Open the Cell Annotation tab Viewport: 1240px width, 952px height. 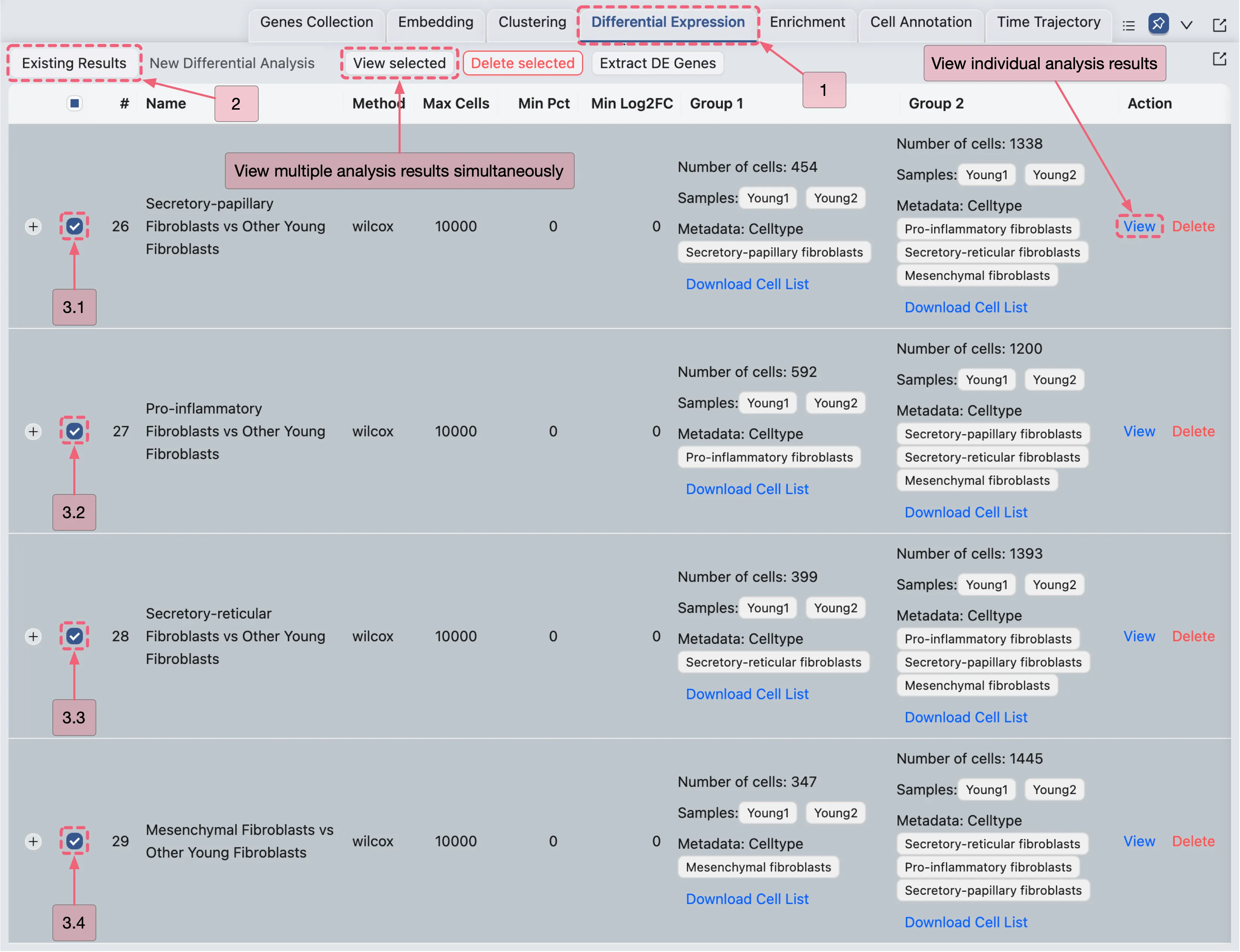click(920, 22)
